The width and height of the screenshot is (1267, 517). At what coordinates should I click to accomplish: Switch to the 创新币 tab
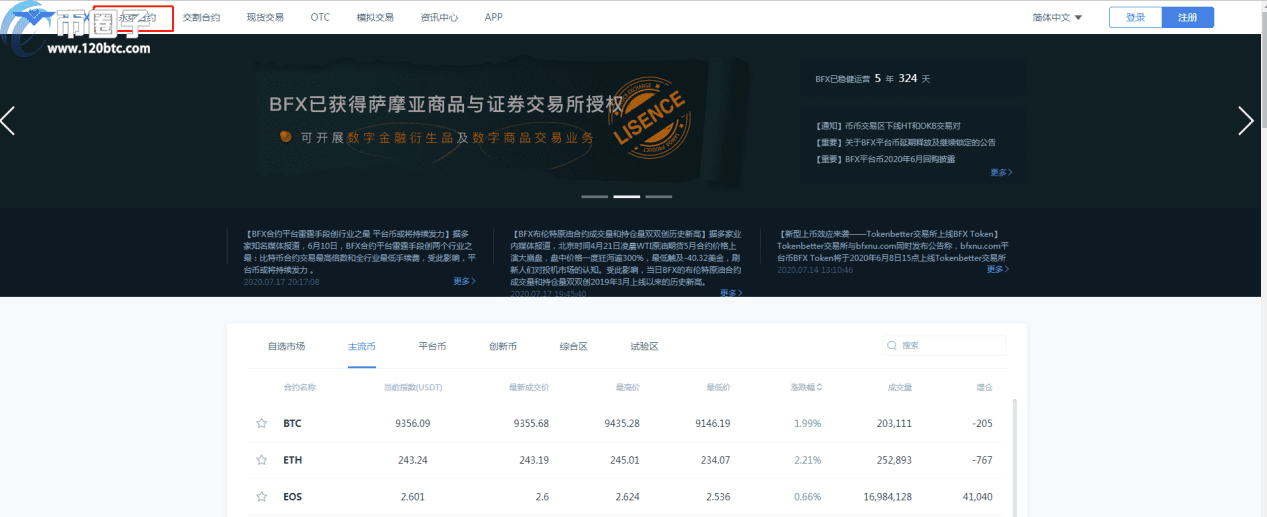click(503, 346)
